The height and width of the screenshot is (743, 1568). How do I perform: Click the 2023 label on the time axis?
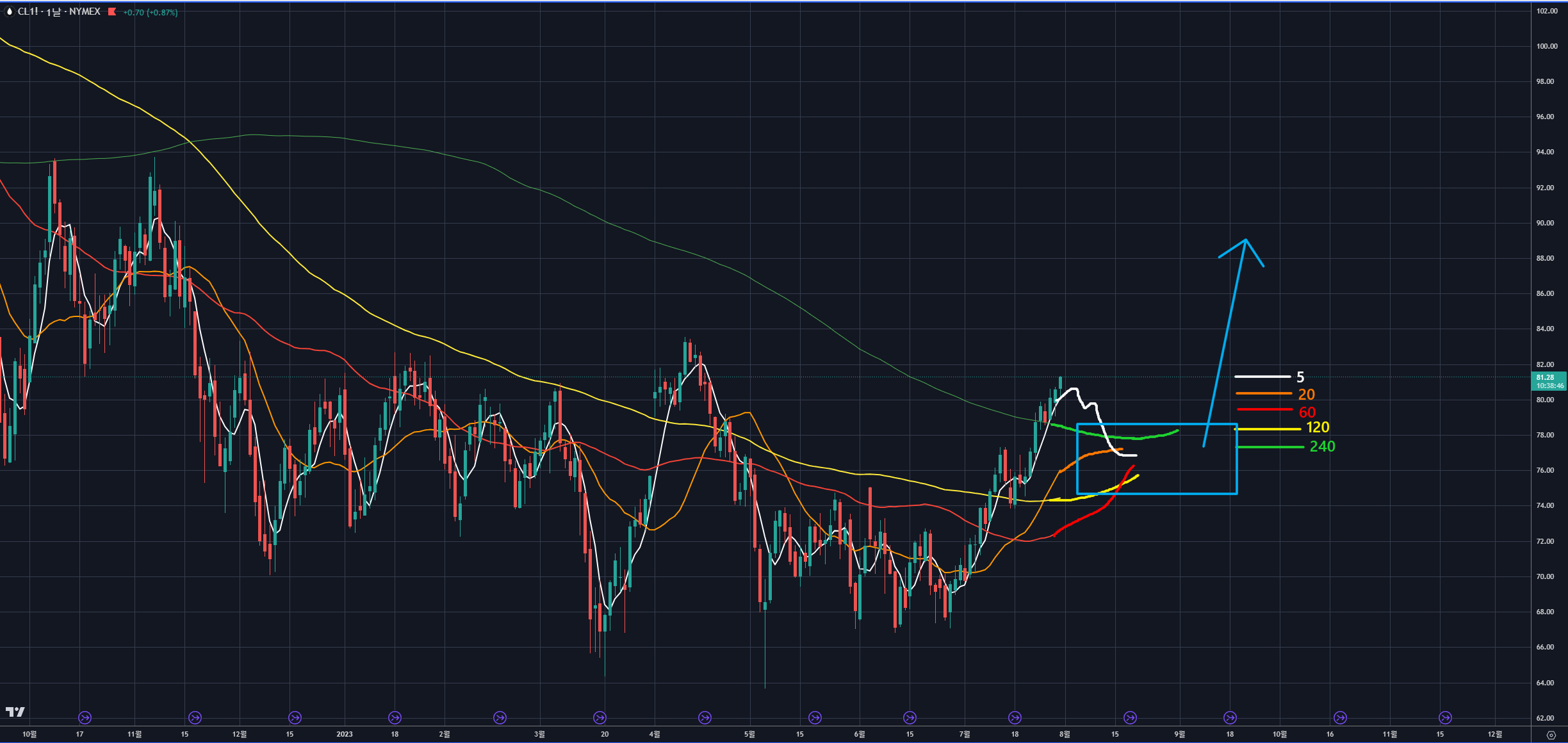[345, 734]
